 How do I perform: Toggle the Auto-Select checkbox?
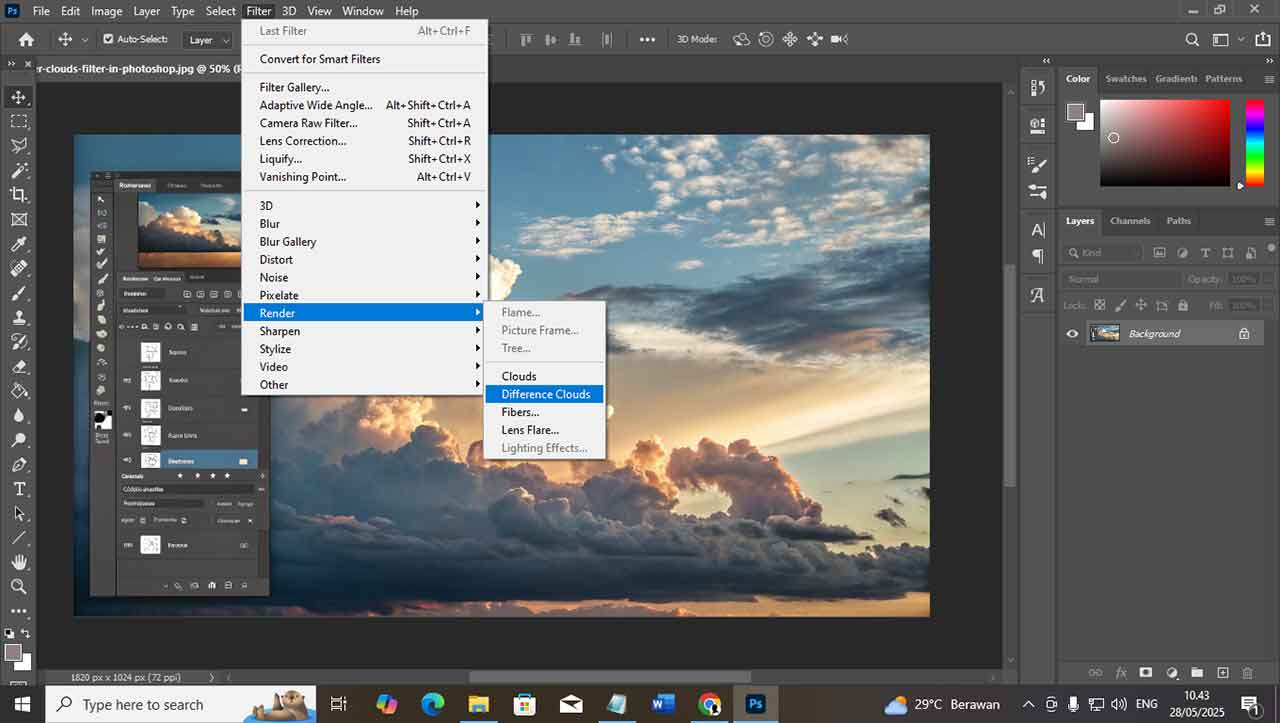click(109, 39)
